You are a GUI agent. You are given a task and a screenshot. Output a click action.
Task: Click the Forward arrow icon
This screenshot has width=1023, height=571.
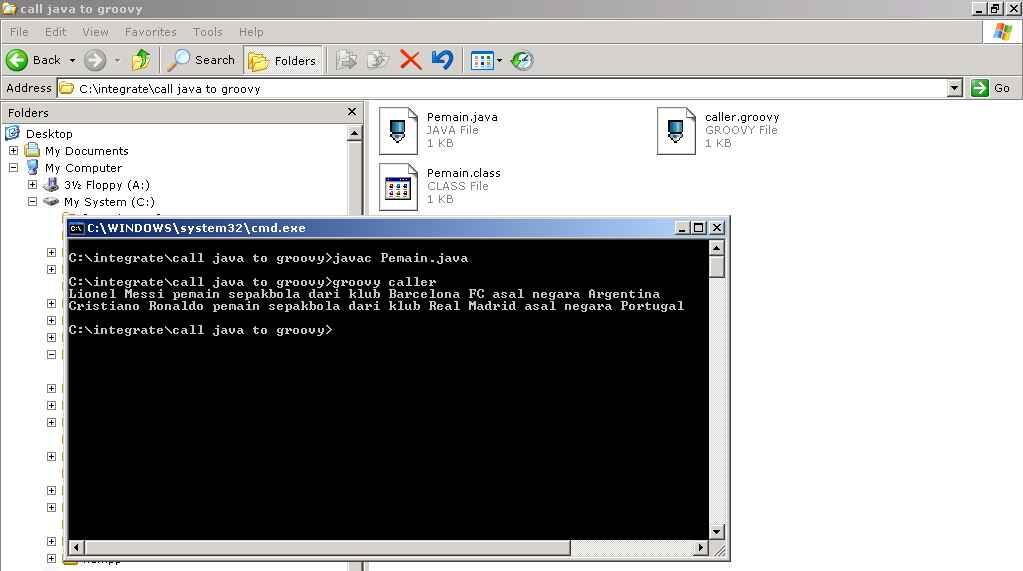tap(95, 60)
